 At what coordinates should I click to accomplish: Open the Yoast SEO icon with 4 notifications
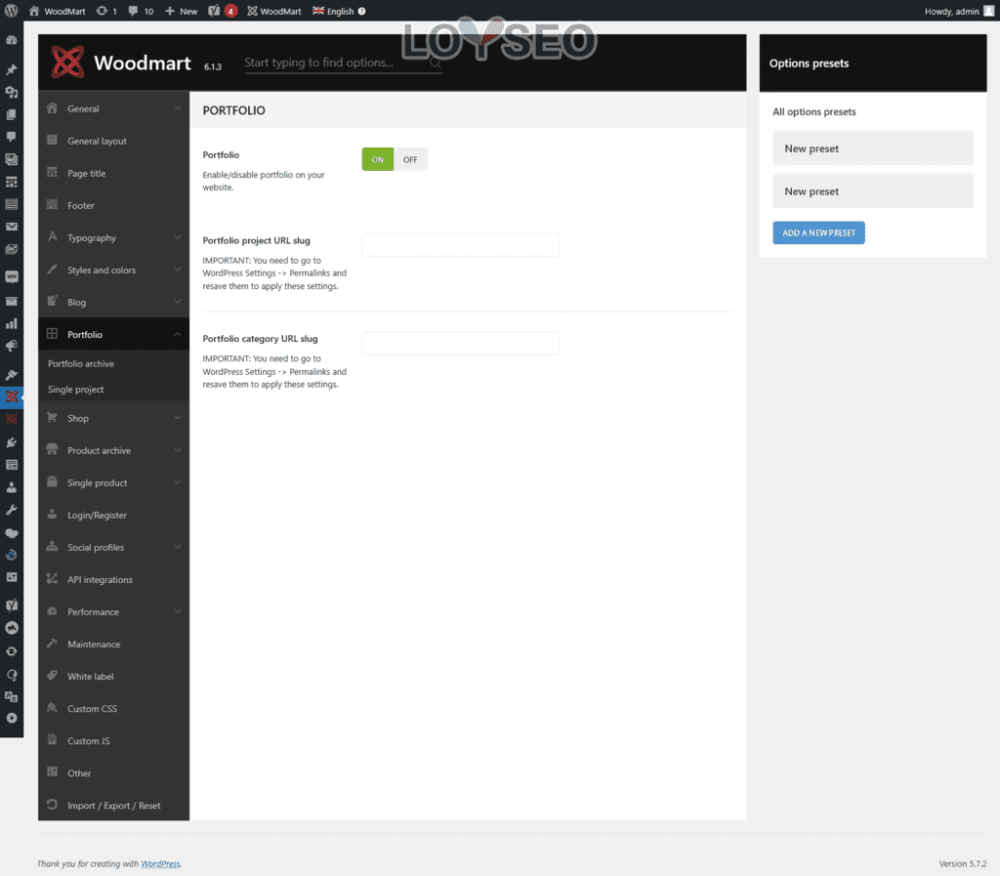pos(223,11)
